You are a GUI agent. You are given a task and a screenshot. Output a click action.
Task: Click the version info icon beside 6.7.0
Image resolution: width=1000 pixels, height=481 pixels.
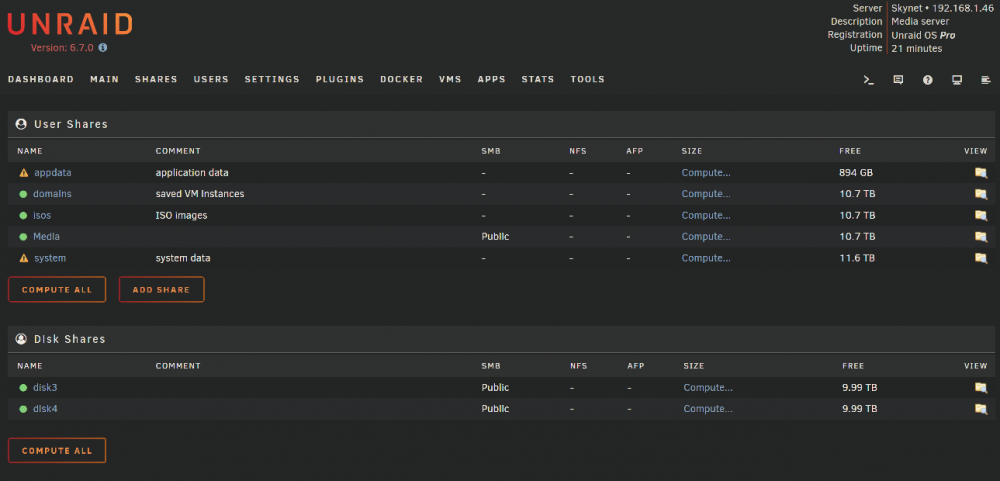103,48
